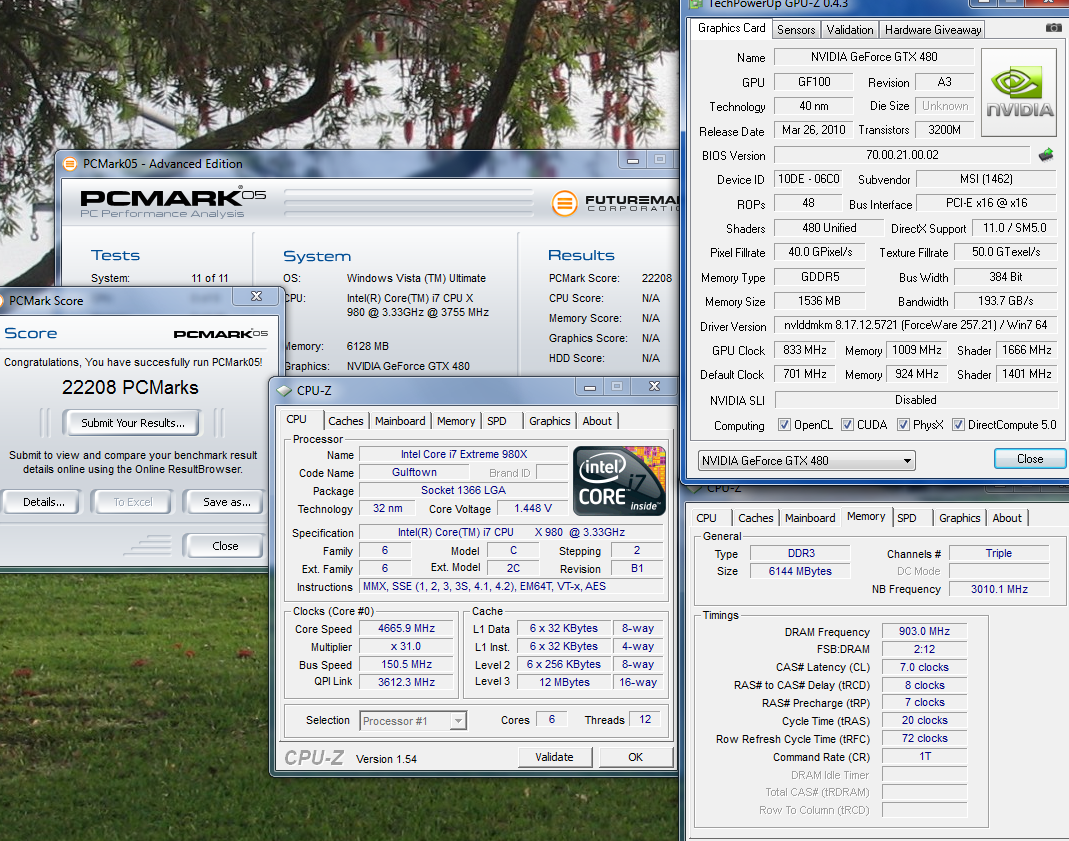Click the CPU-Z title bar icon
Screen dimensions: 1069x841
pos(284,391)
